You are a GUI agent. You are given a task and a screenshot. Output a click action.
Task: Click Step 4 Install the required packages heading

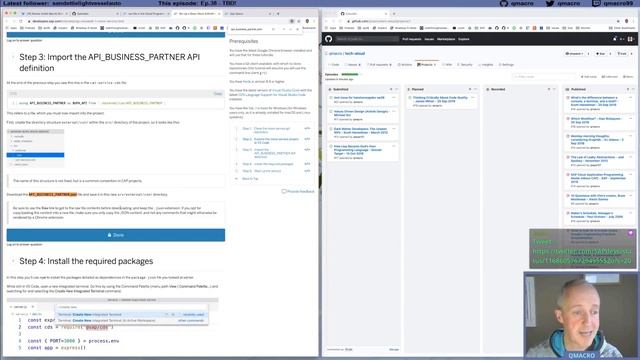pyautogui.click(x=86, y=261)
